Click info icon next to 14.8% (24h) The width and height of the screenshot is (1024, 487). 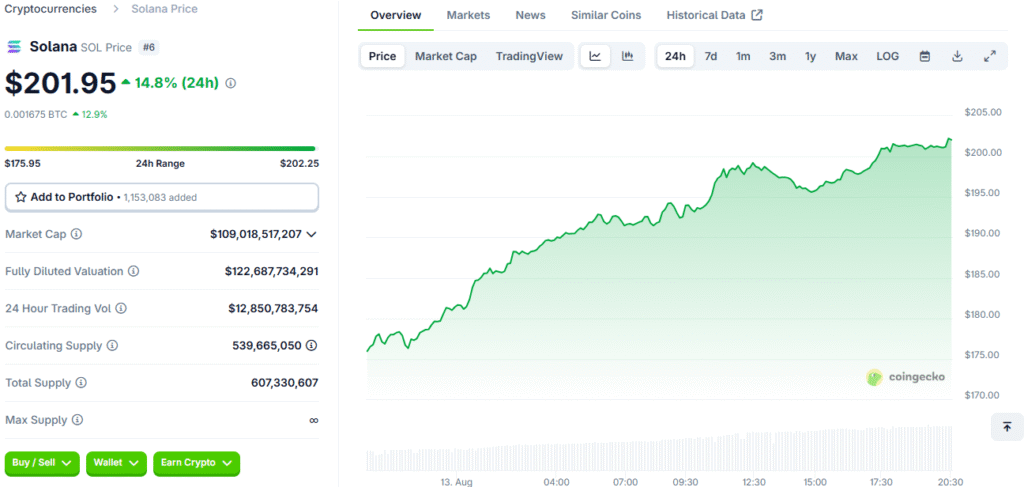click(x=231, y=84)
